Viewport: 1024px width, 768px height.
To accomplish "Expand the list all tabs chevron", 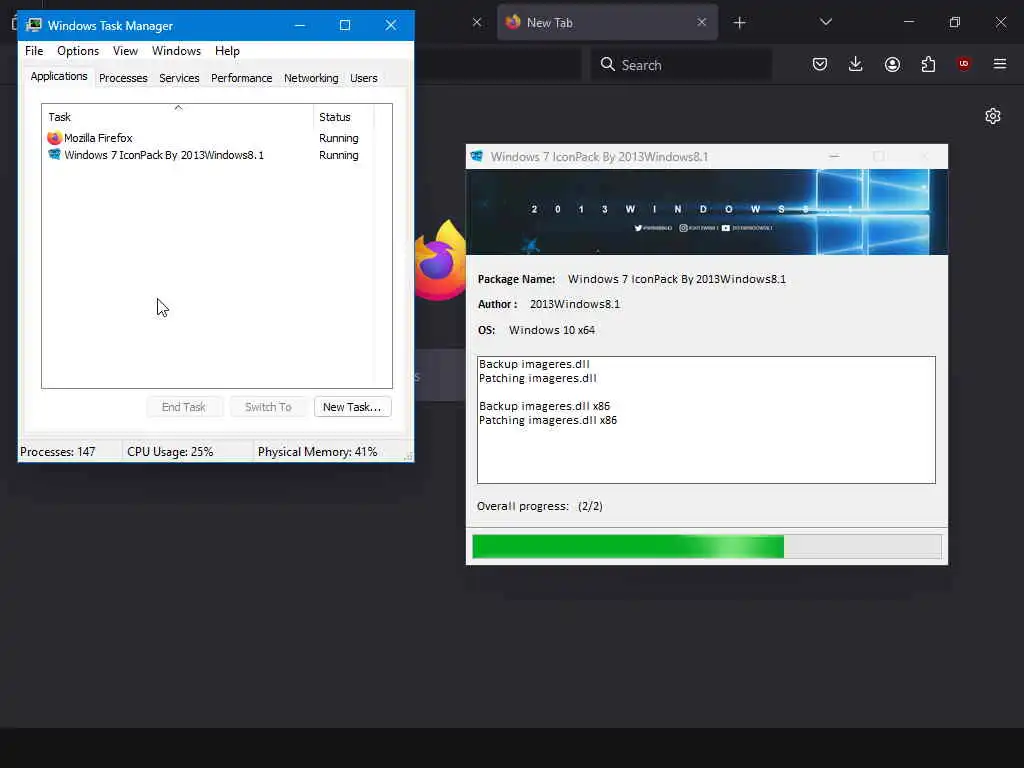I will (x=825, y=22).
